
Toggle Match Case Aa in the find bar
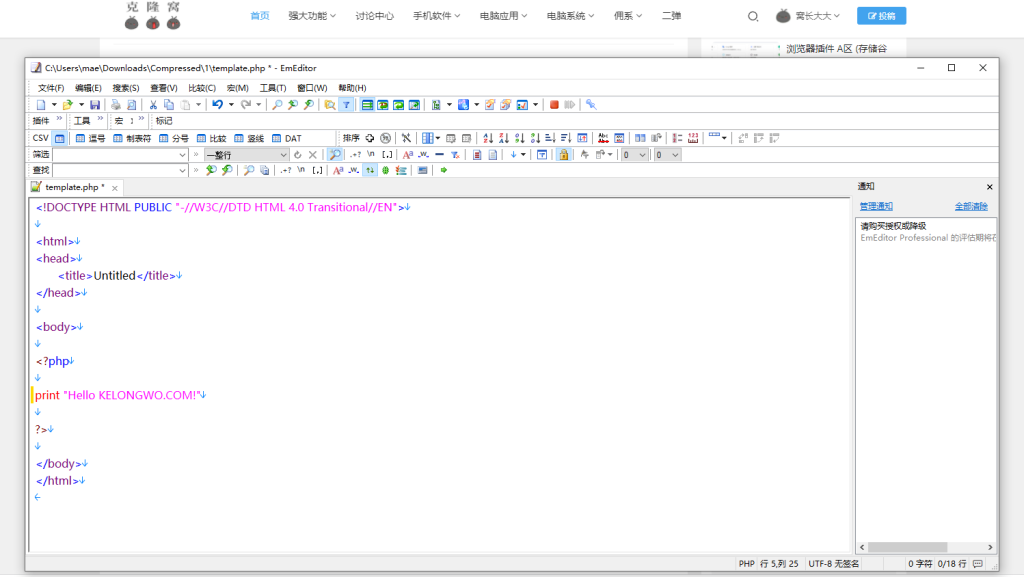coord(338,170)
